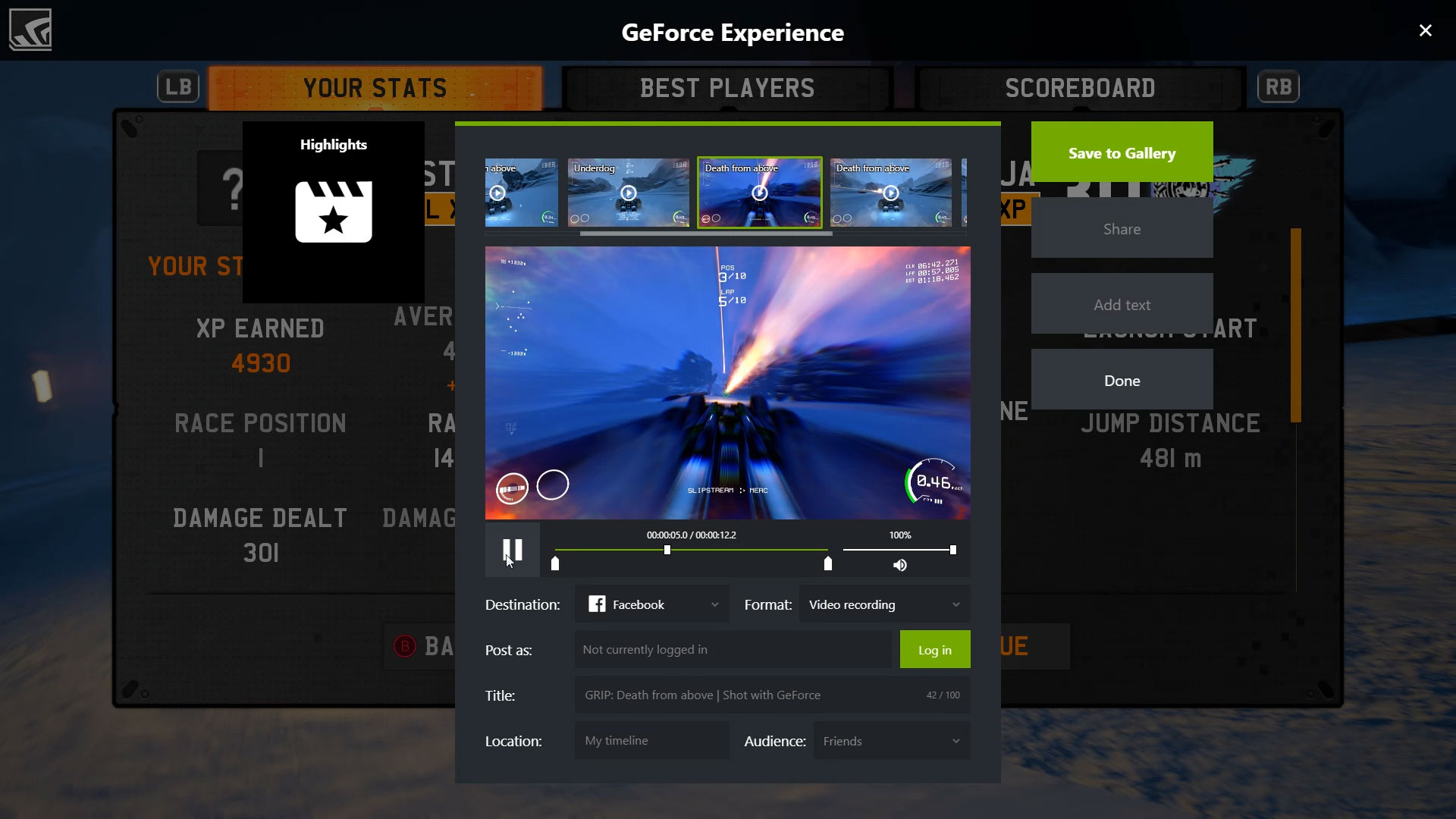Click the GeForce Experience logo icon
This screenshot has height=819, width=1456.
(30, 30)
